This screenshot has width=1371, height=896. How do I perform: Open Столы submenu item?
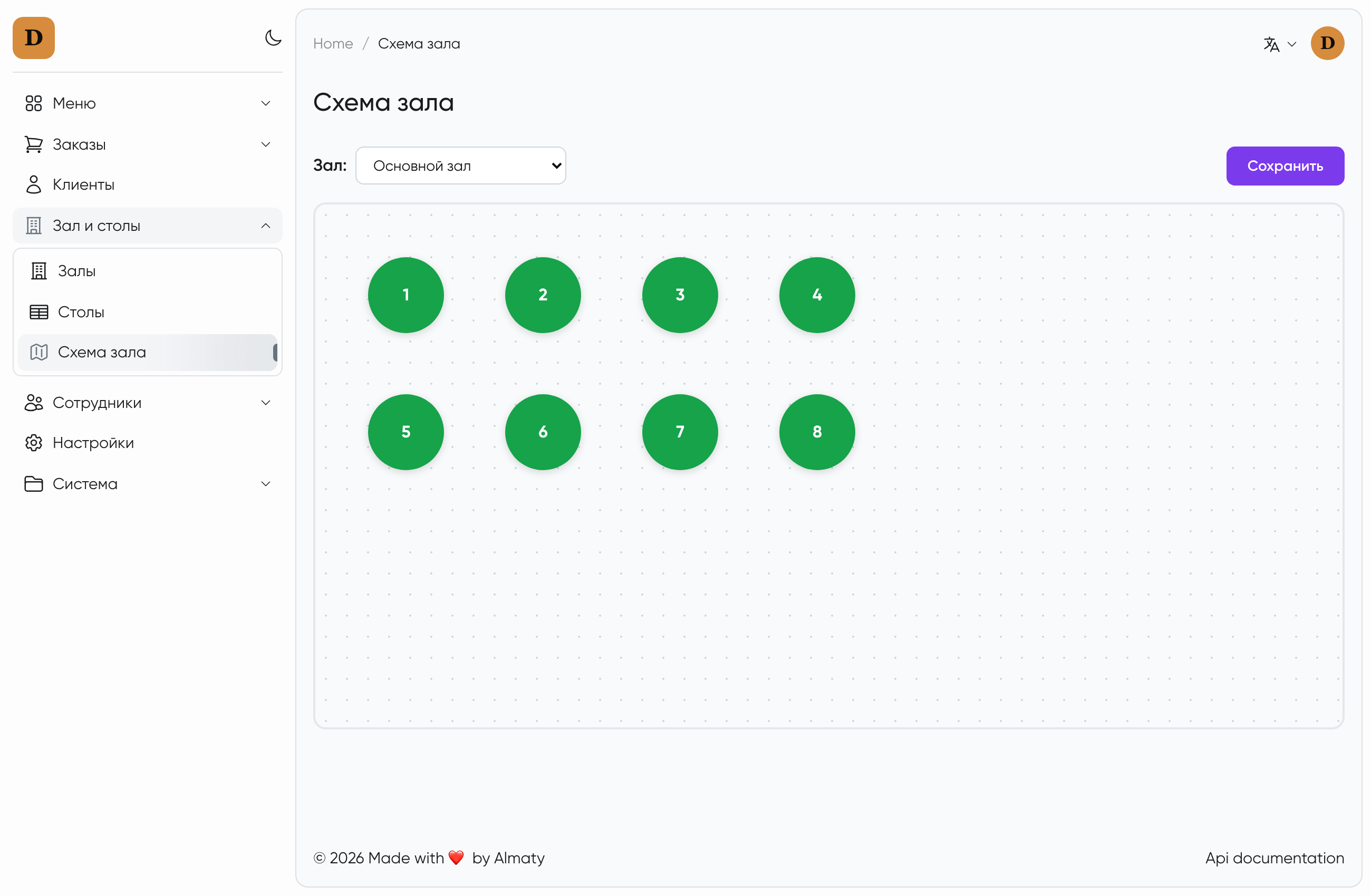point(148,312)
